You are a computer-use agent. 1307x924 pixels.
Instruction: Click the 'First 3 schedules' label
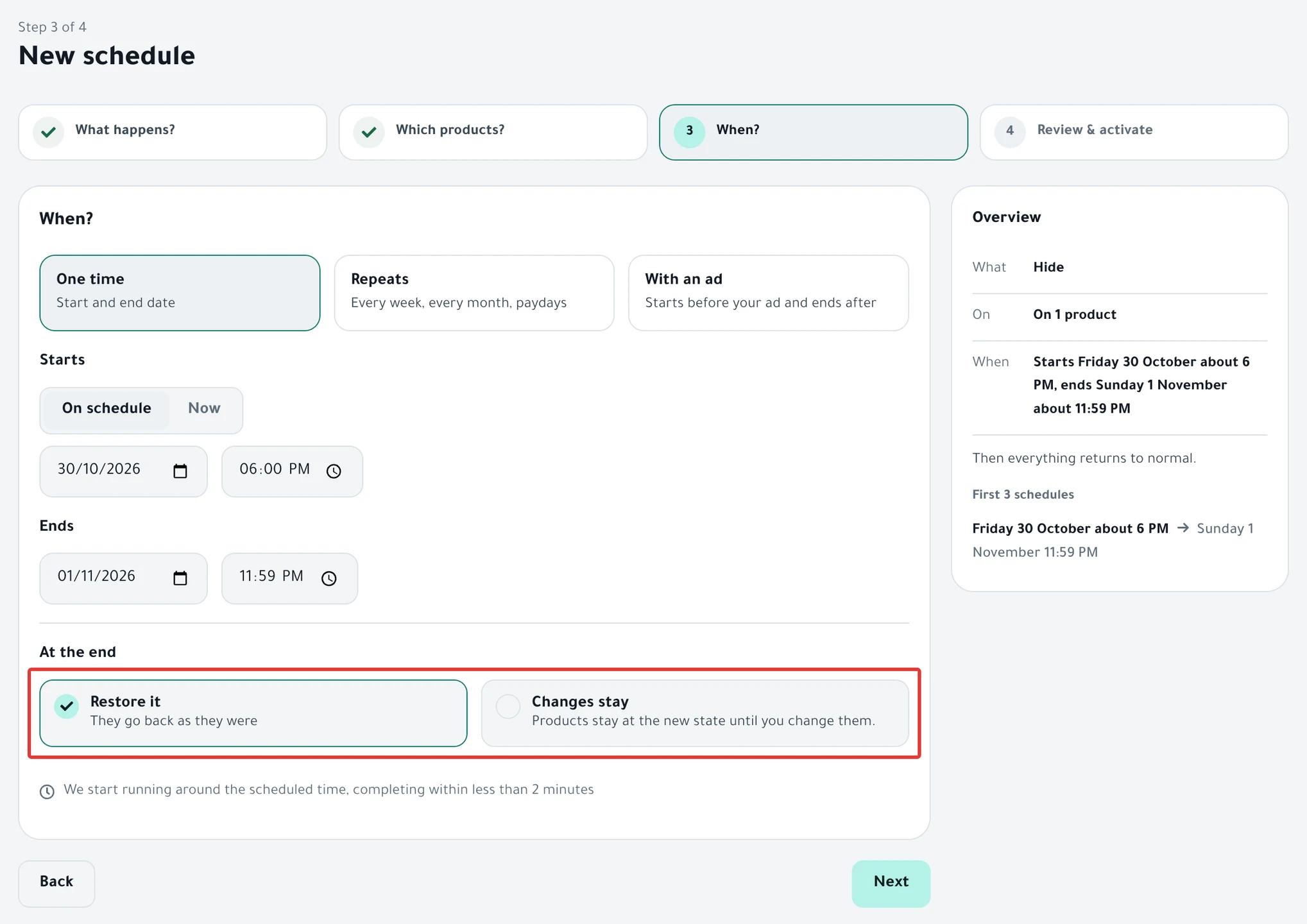pos(1023,495)
